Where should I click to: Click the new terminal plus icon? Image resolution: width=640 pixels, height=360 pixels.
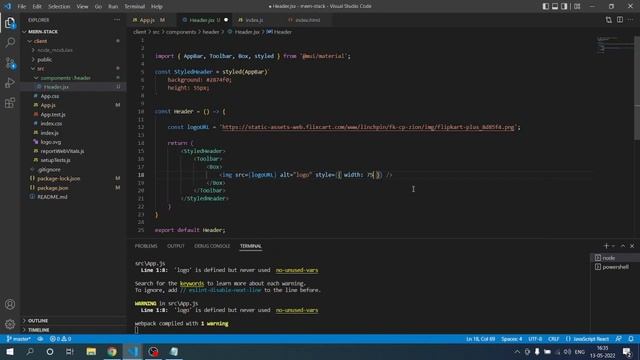(606, 246)
